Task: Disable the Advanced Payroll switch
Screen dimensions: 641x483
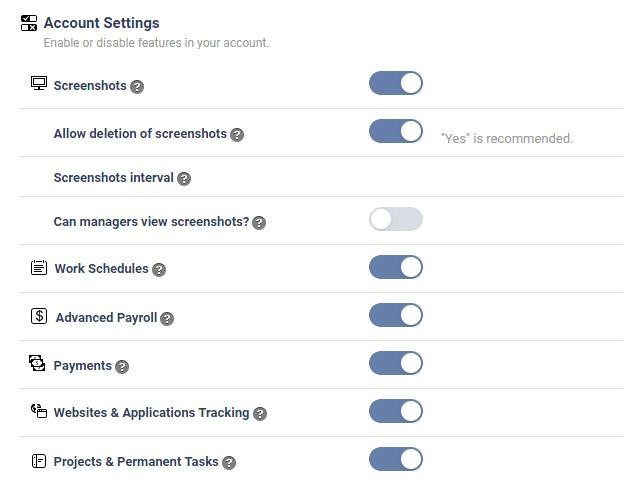Action: (x=396, y=315)
